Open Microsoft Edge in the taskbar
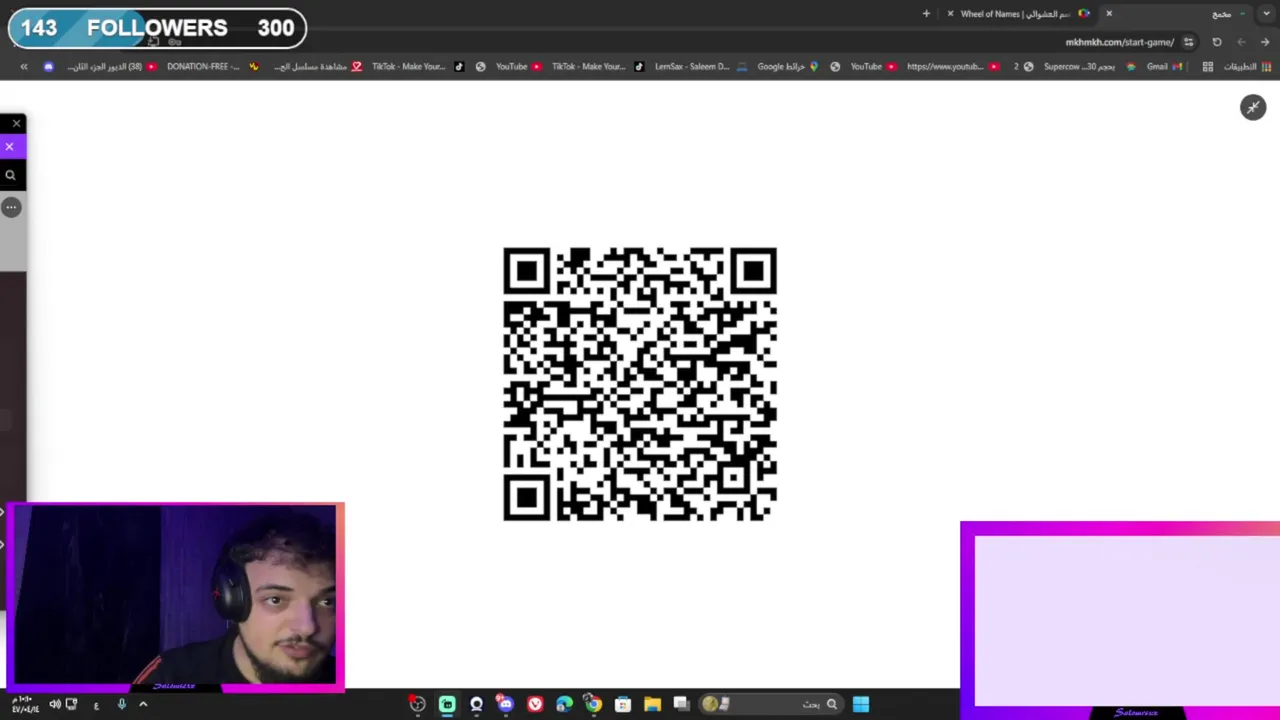 coord(564,704)
